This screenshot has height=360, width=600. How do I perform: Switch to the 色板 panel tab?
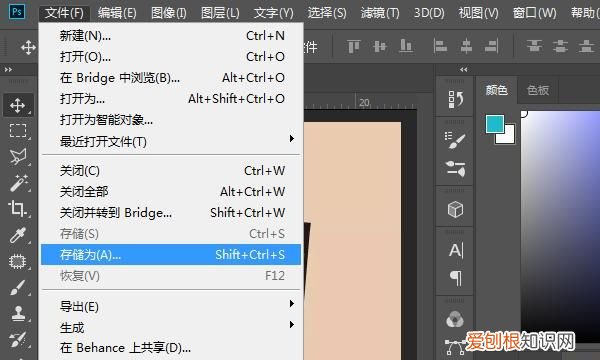tap(538, 90)
